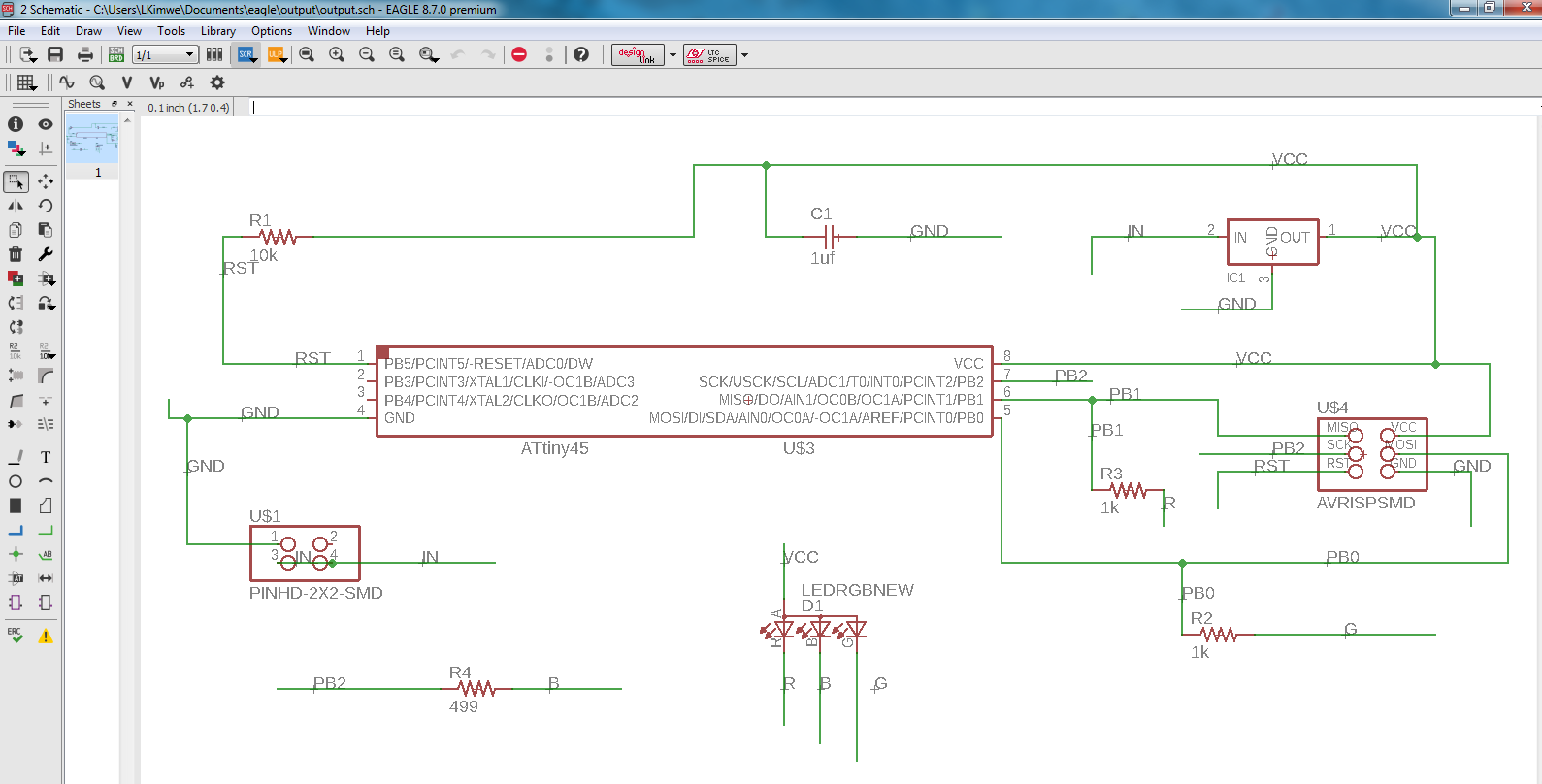Select the green Net tool
Screen dimensions: 1542x784
[46, 530]
